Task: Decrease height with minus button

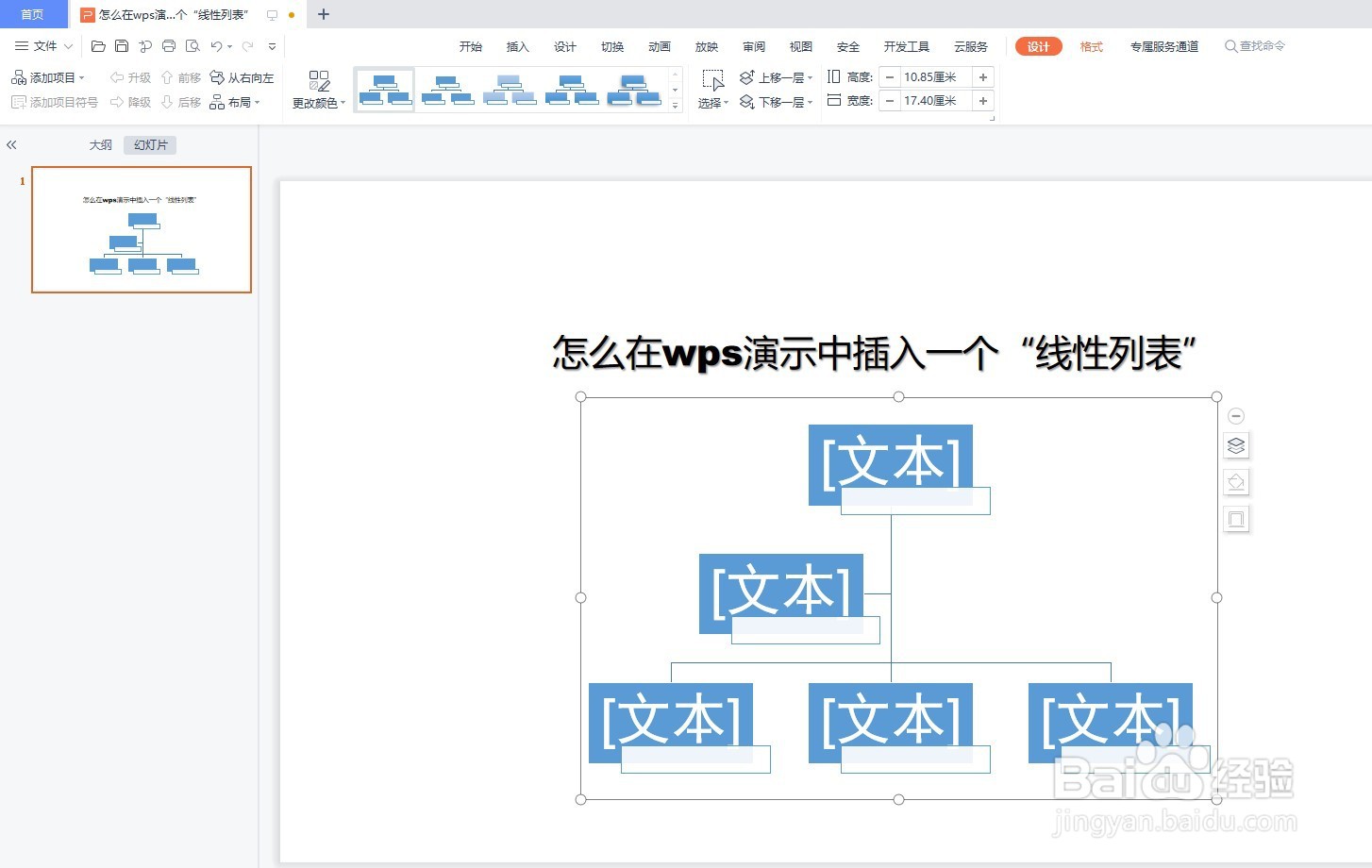Action: pyautogui.click(x=889, y=77)
